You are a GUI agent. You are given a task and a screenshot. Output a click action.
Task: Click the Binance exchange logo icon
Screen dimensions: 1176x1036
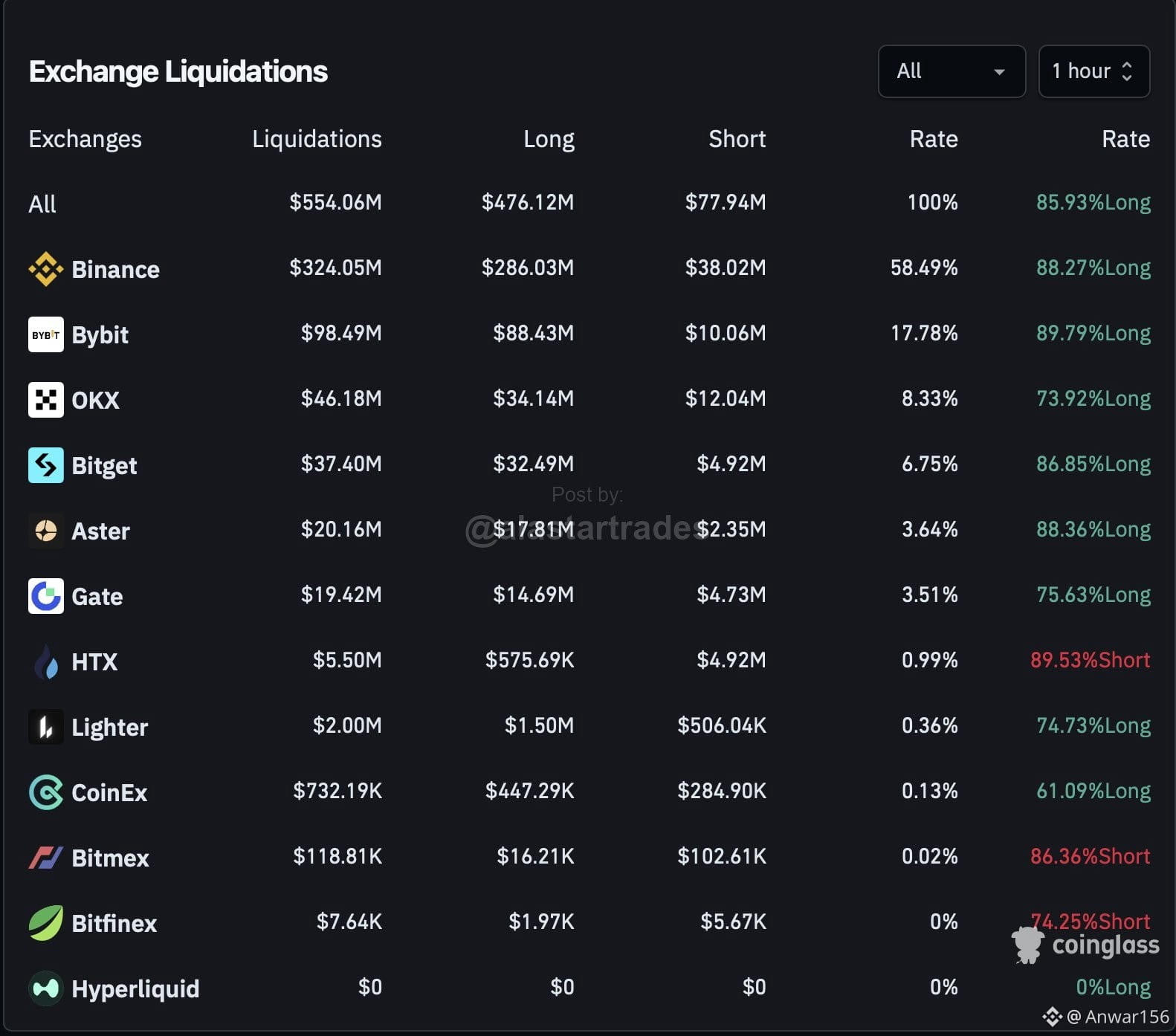46,269
